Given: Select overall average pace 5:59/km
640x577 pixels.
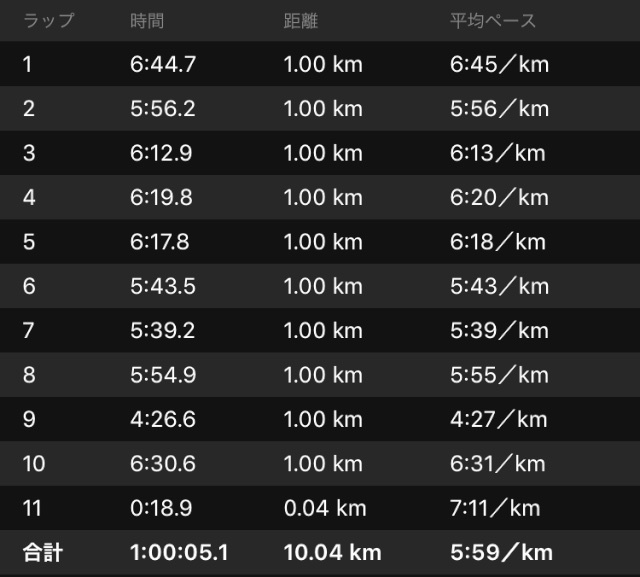Looking at the screenshot, I should (502, 553).
